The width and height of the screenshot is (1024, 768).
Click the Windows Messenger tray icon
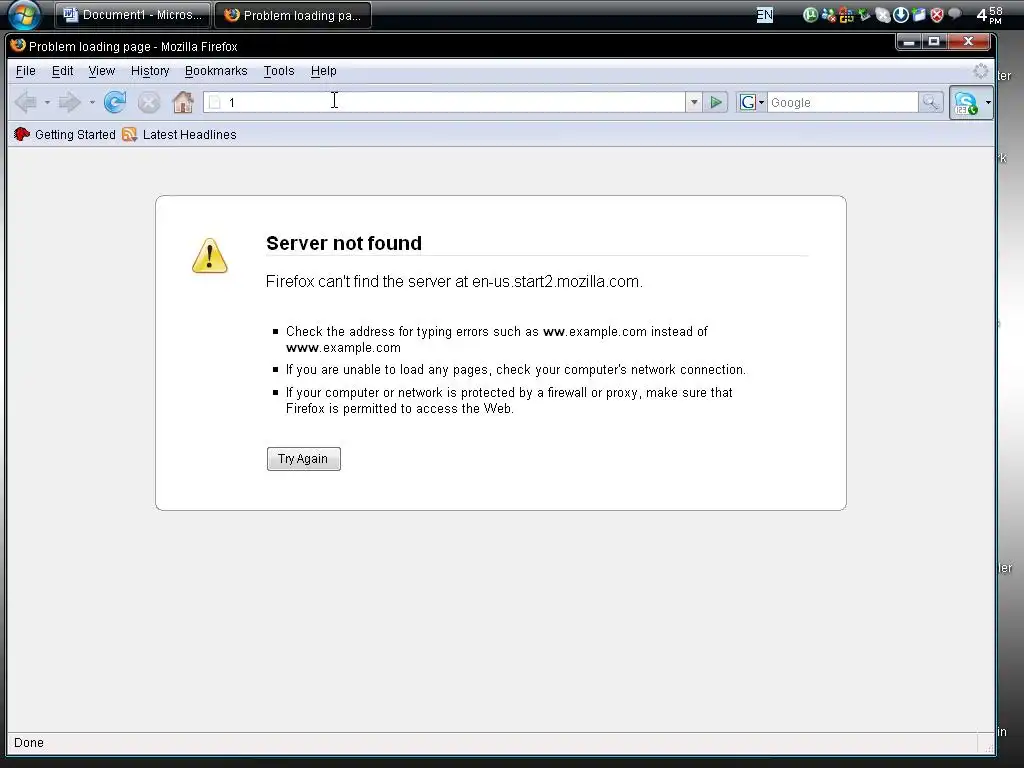[x=828, y=15]
